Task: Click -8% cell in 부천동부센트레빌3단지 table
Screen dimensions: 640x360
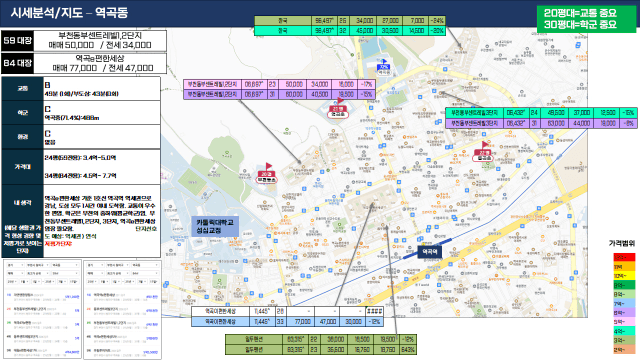Action: tap(629, 123)
